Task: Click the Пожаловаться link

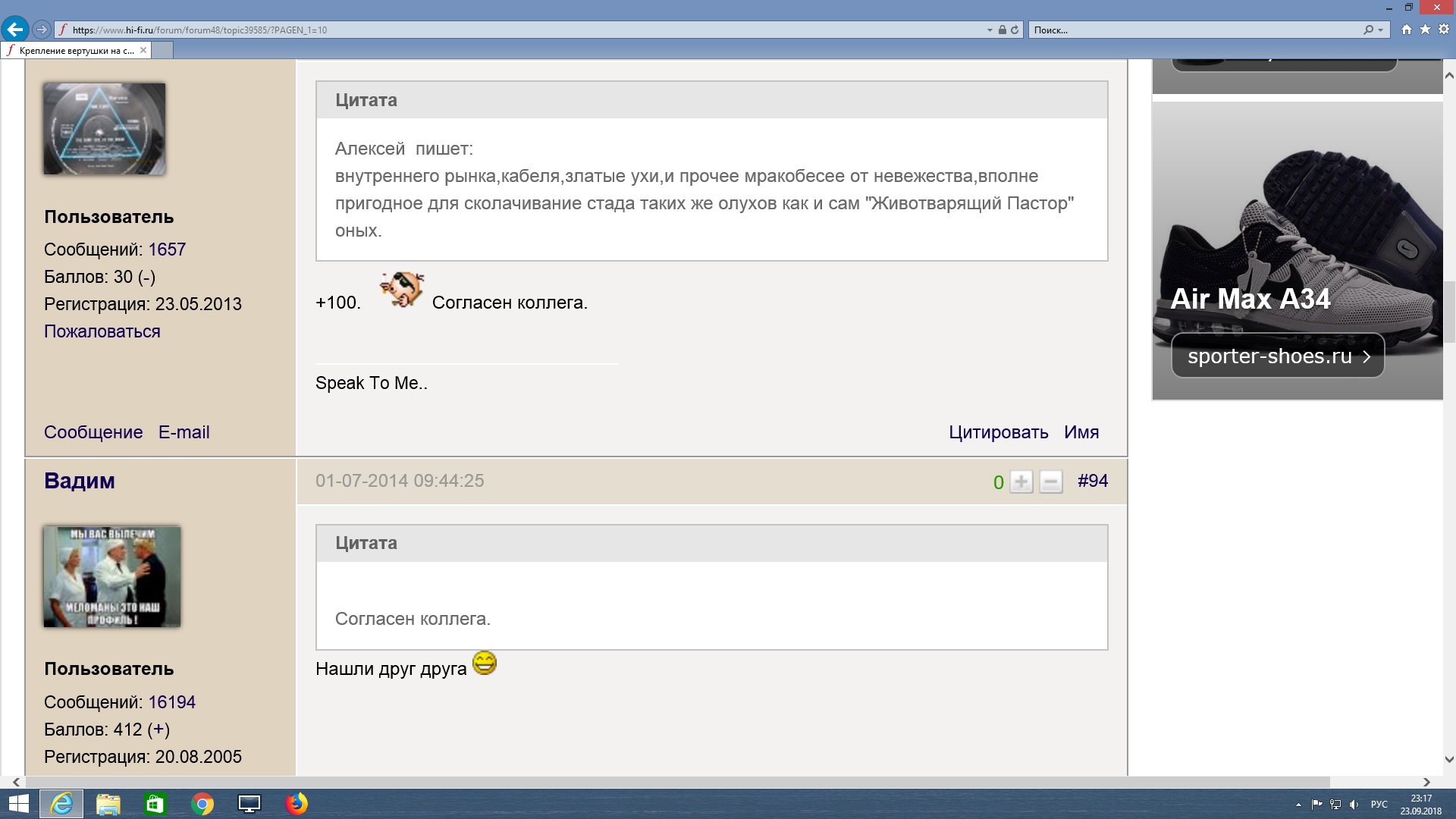Action: (x=102, y=331)
